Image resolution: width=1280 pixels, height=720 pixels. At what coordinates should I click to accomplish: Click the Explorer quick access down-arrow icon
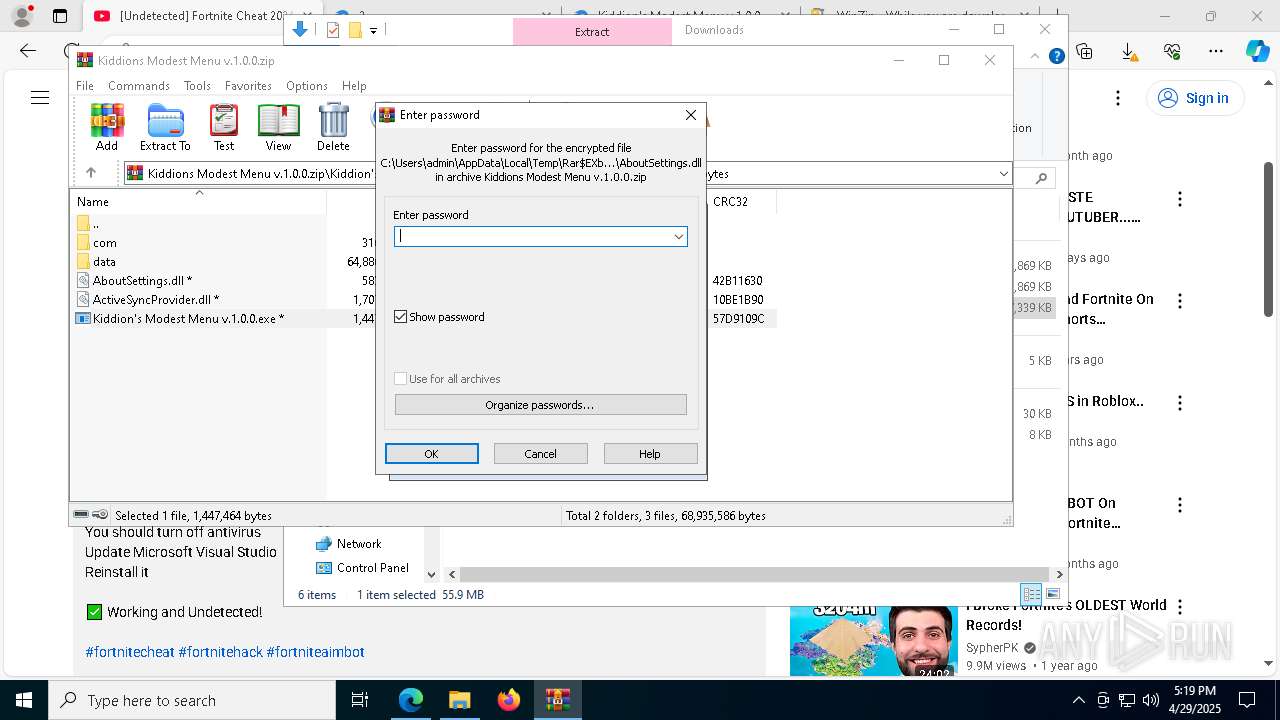click(299, 30)
